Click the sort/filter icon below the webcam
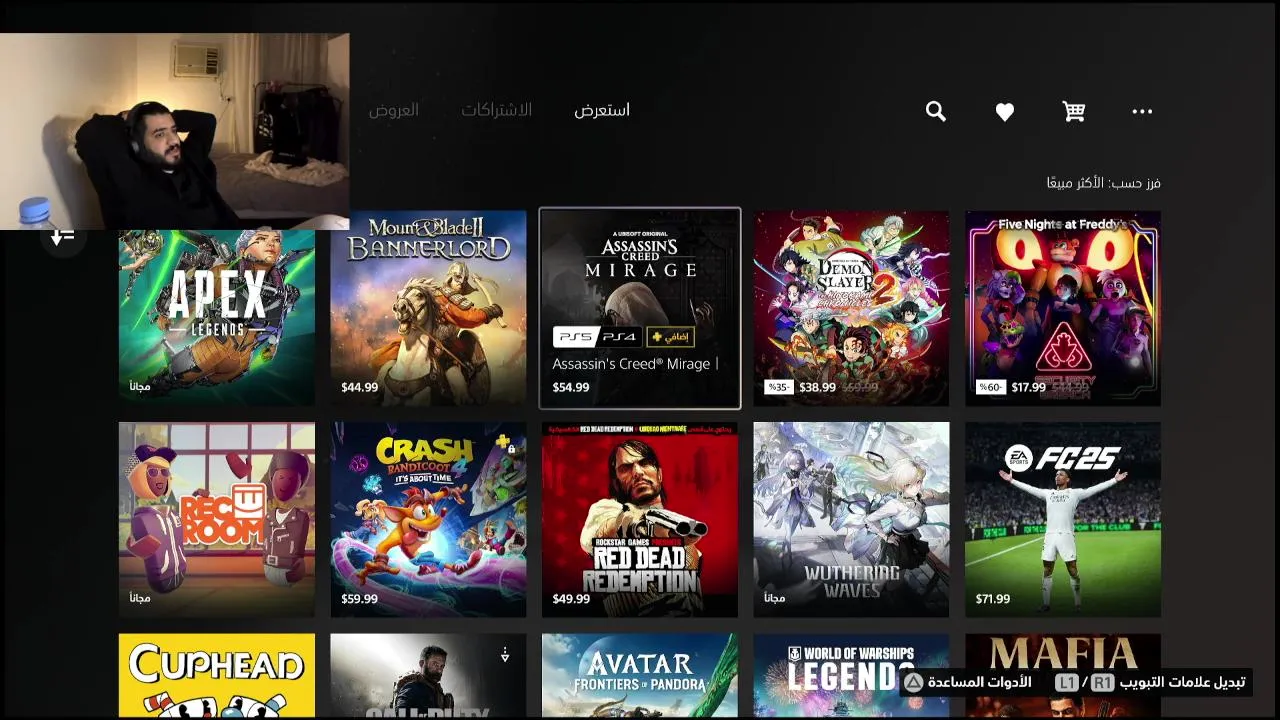Image resolution: width=1280 pixels, height=720 pixels. (62, 237)
